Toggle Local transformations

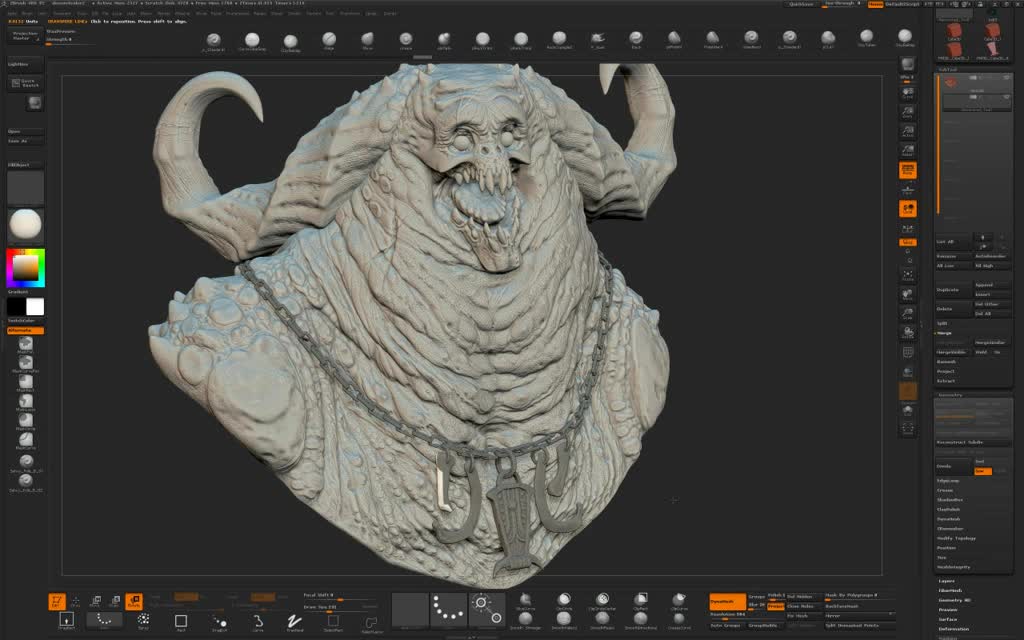[908, 209]
